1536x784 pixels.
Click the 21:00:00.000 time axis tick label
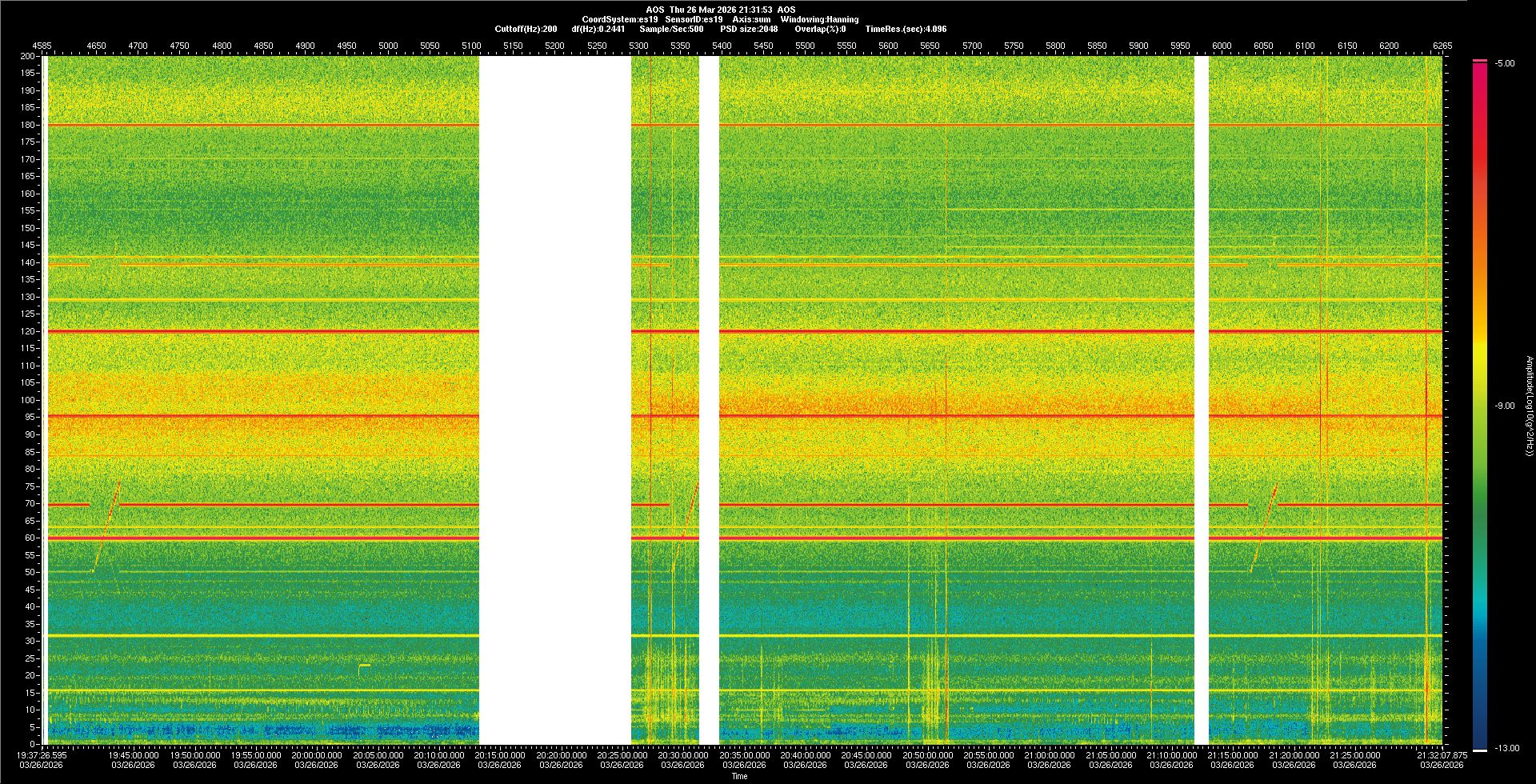(x=1049, y=754)
